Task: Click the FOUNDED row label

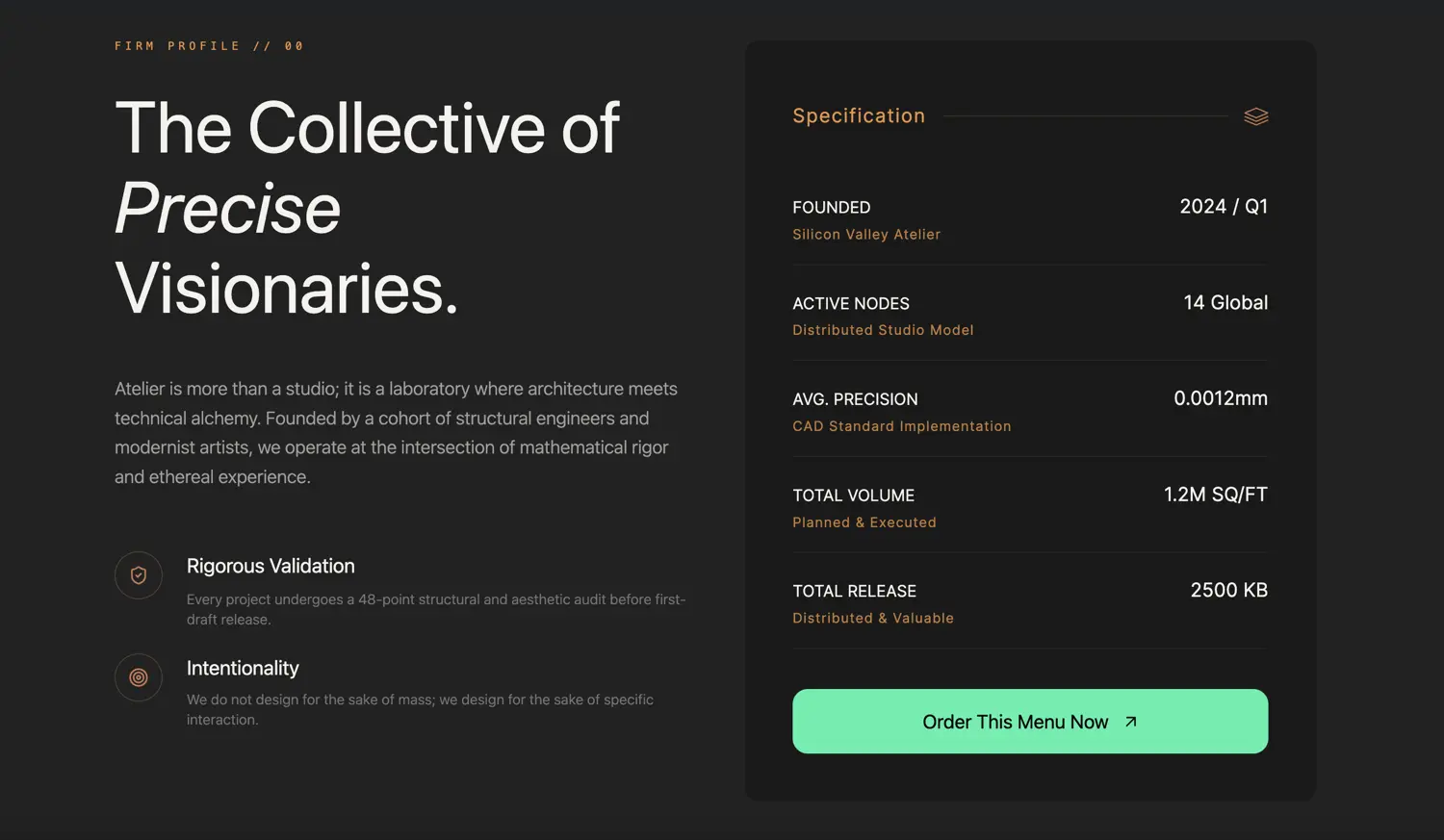Action: click(x=831, y=208)
